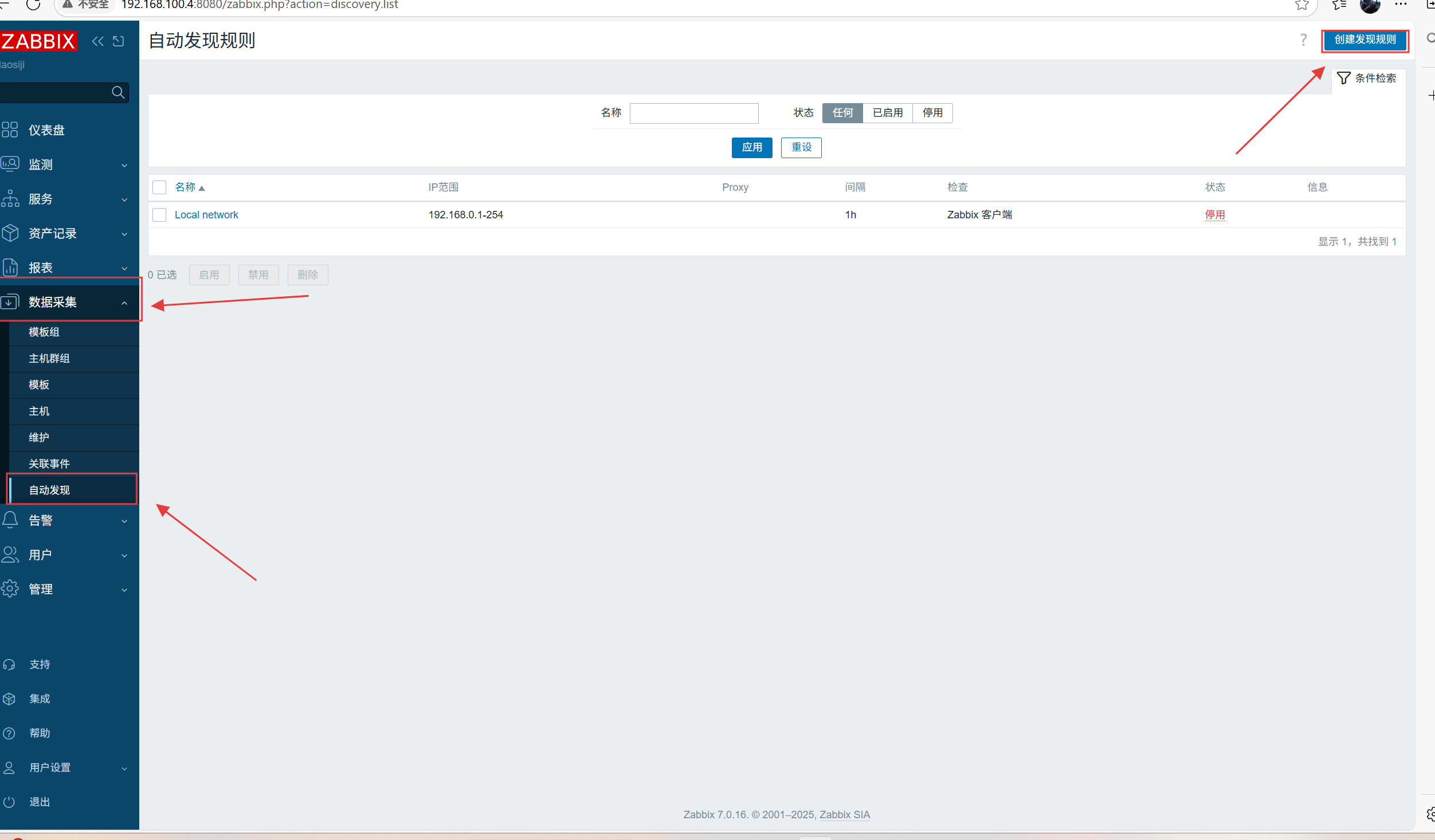
Task: Click the 应用 apply button
Action: (752, 148)
